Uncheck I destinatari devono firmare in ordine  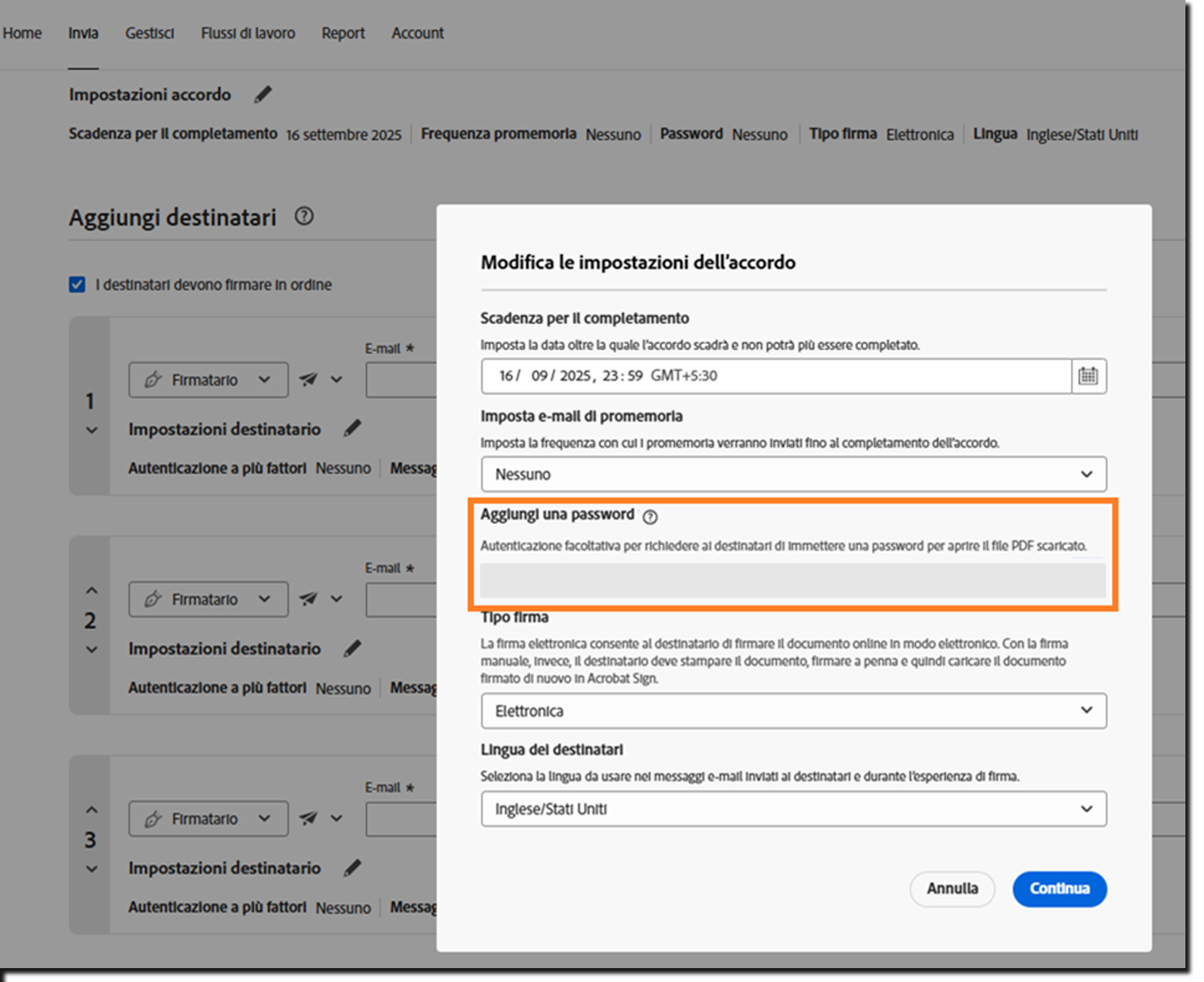point(76,284)
